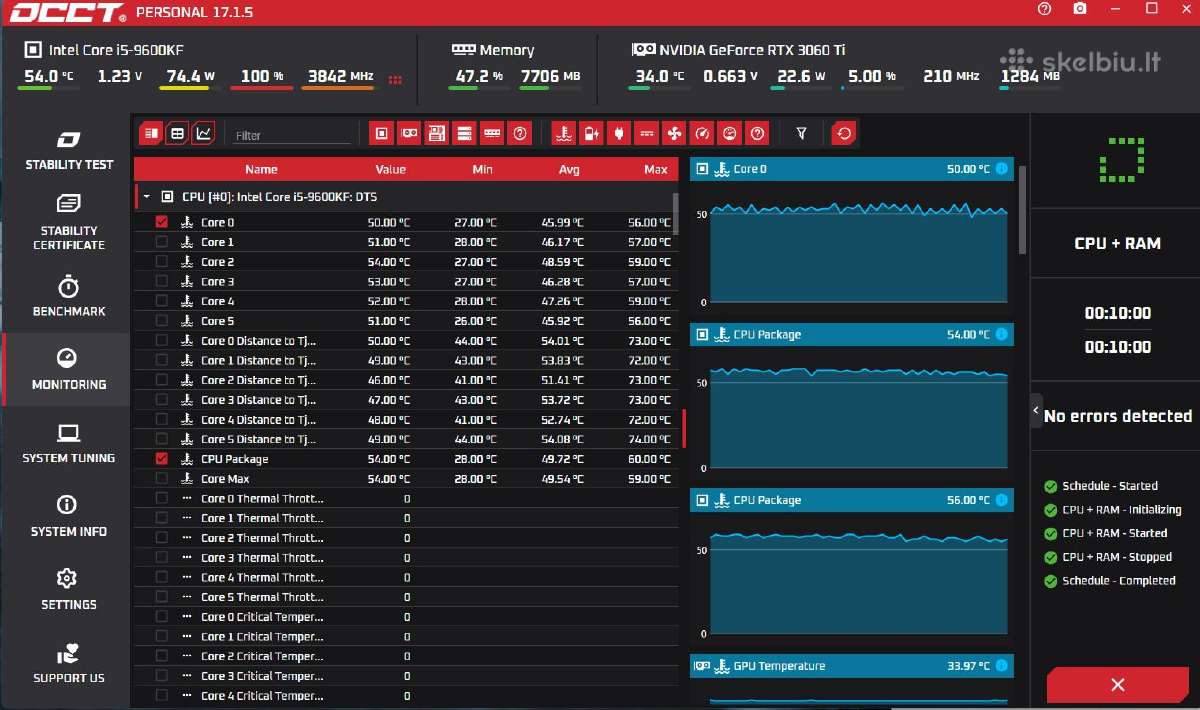
Task: Toggle the fan speed sensor filter icon
Action: coord(674,133)
